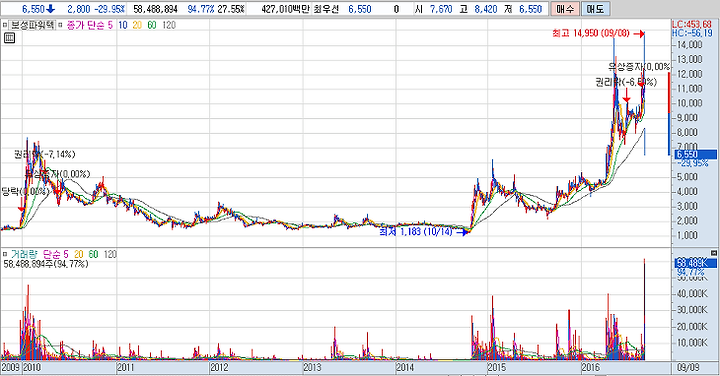Screen dimensions: 720x376
Task: Toggle the 거래량 volume panel marker square
Action: click(5, 254)
